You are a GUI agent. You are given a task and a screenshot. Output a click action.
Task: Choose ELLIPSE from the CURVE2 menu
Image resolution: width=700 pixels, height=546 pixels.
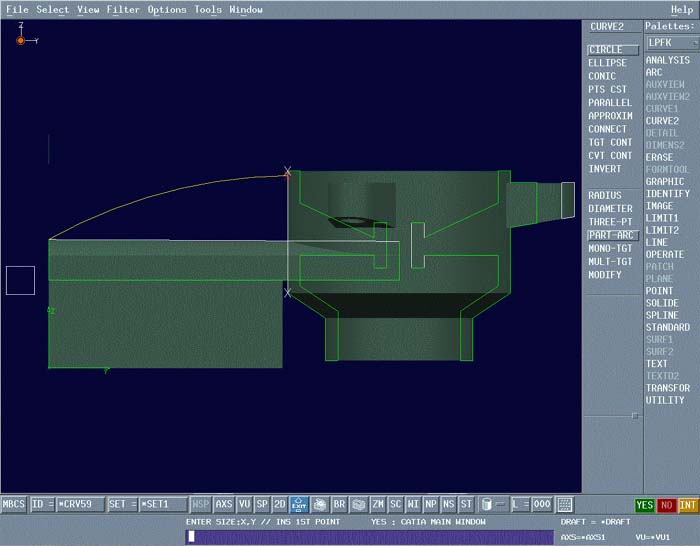click(607, 63)
